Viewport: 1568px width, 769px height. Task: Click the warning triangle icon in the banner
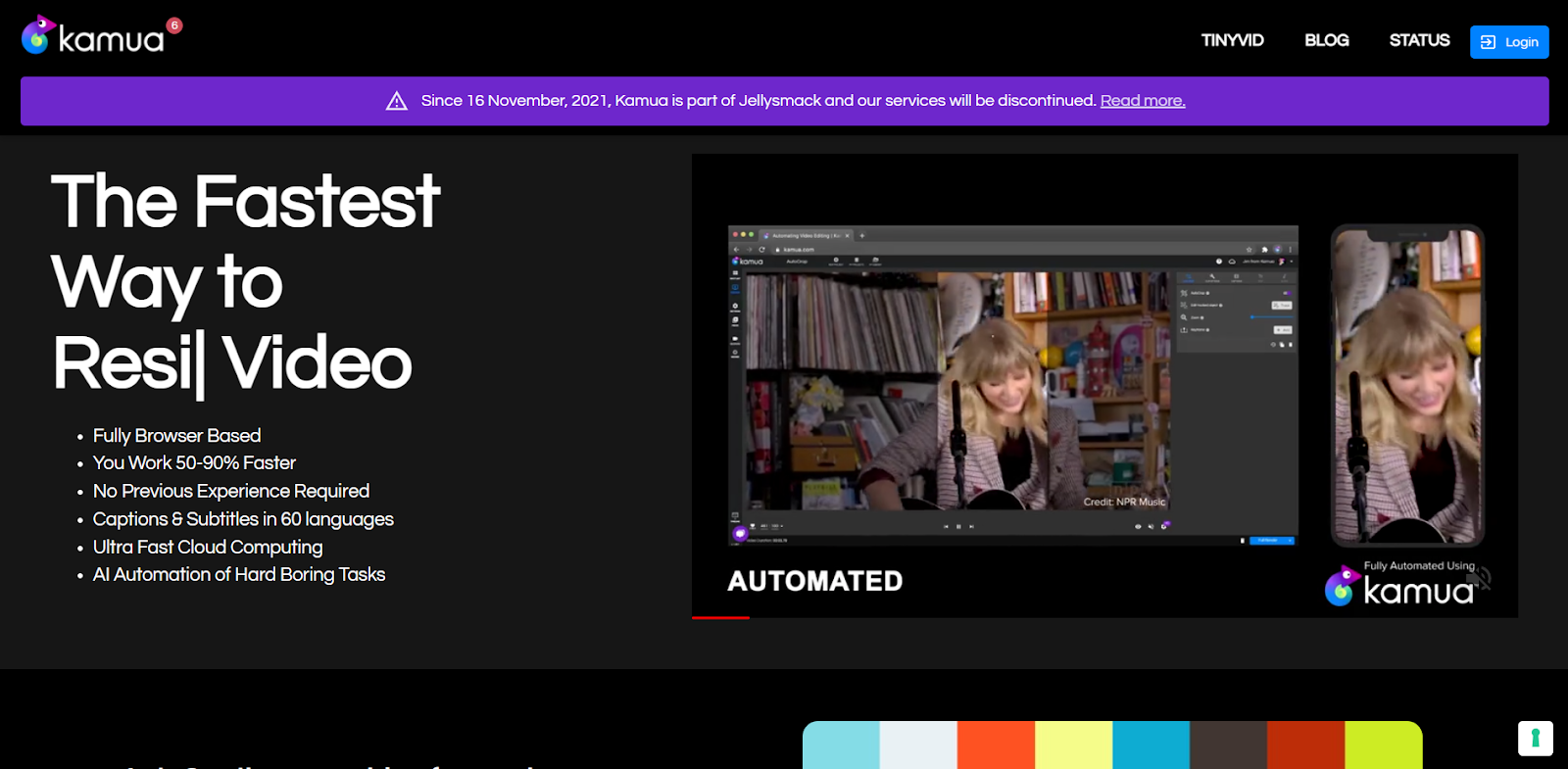397,101
